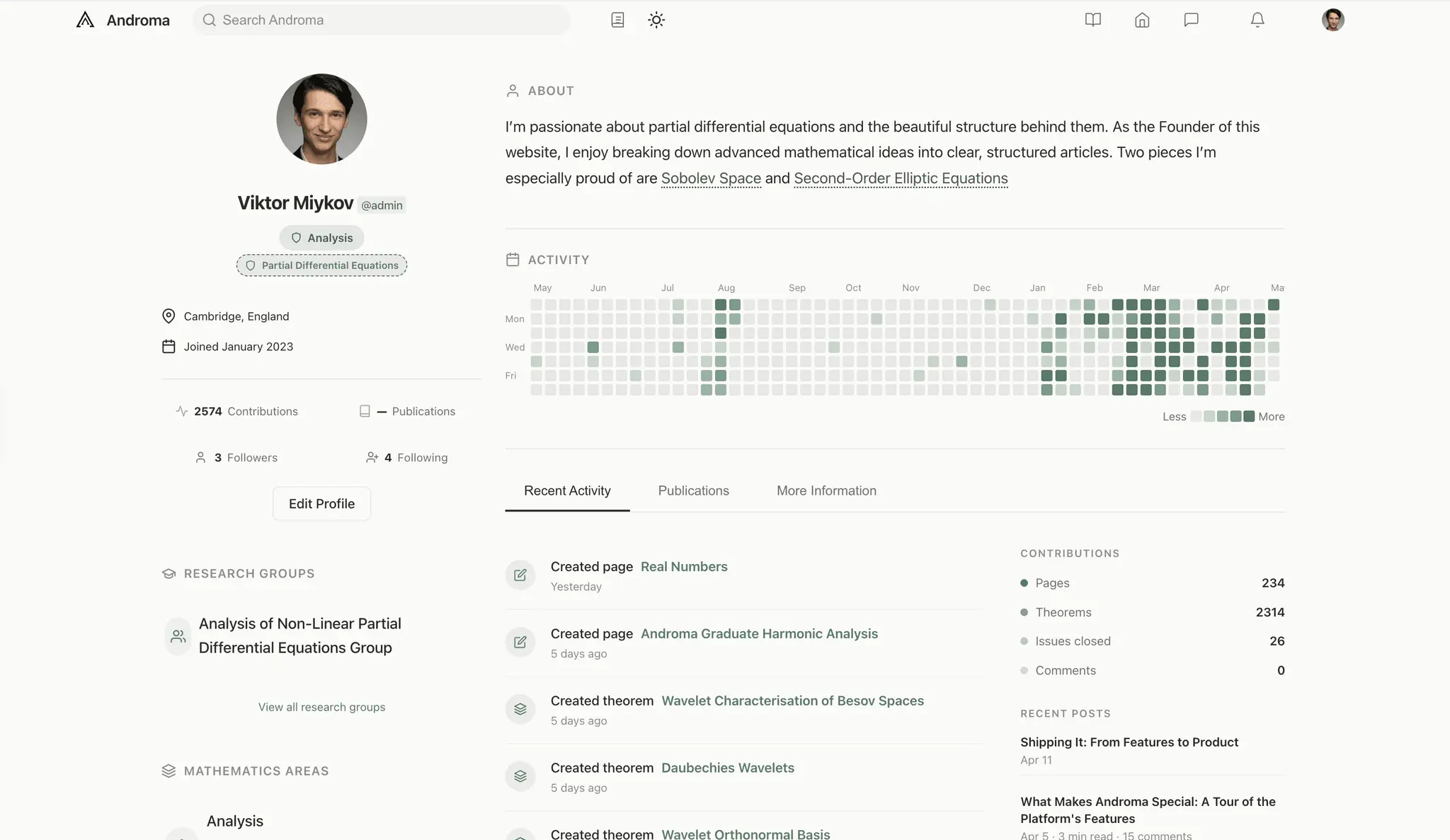Click dark Wednesday activity cell in June
The image size is (1450, 840).
click(593, 347)
